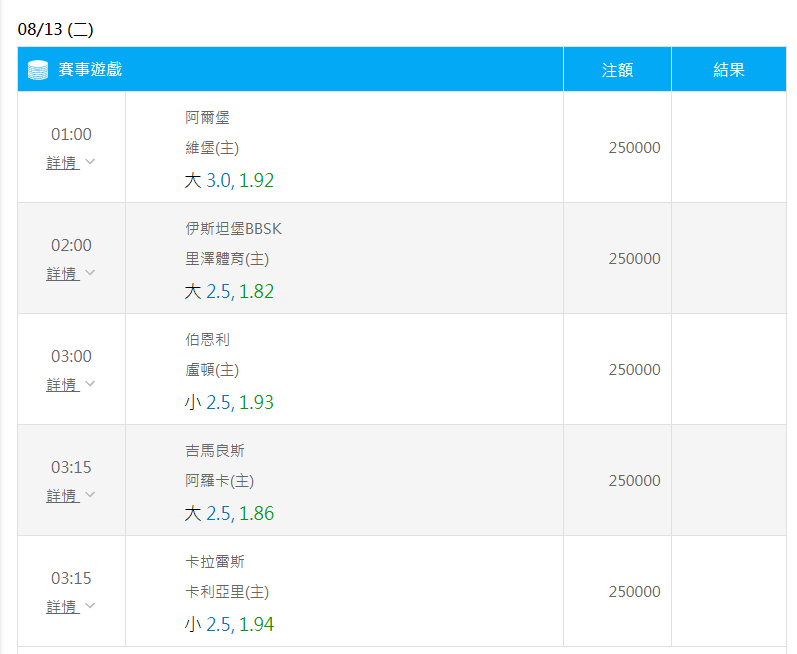Screen dimensions: 797x654
Task: Select the 大 2.5, 1.82 odds
Action: click(x=229, y=291)
